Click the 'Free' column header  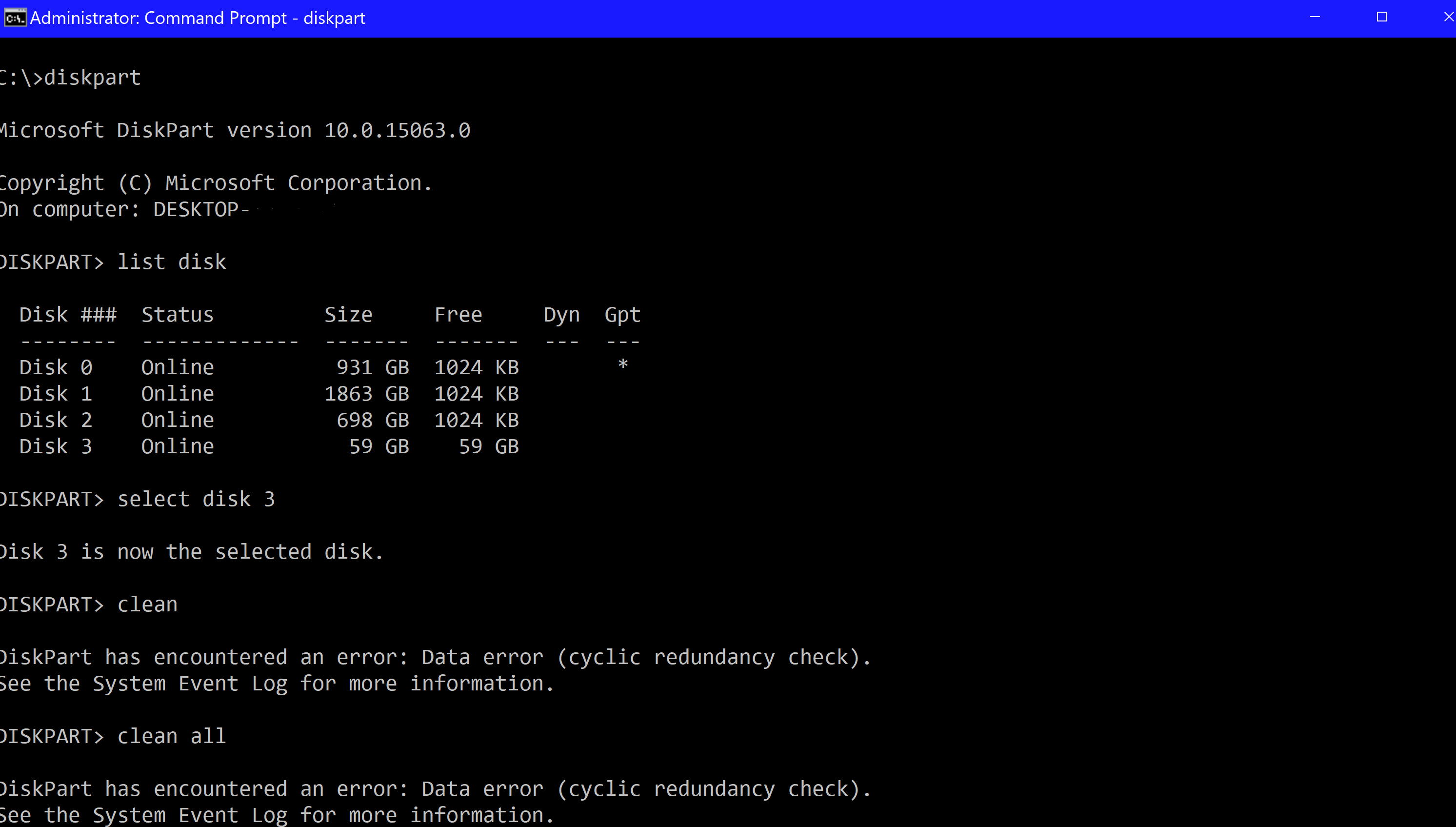458,315
